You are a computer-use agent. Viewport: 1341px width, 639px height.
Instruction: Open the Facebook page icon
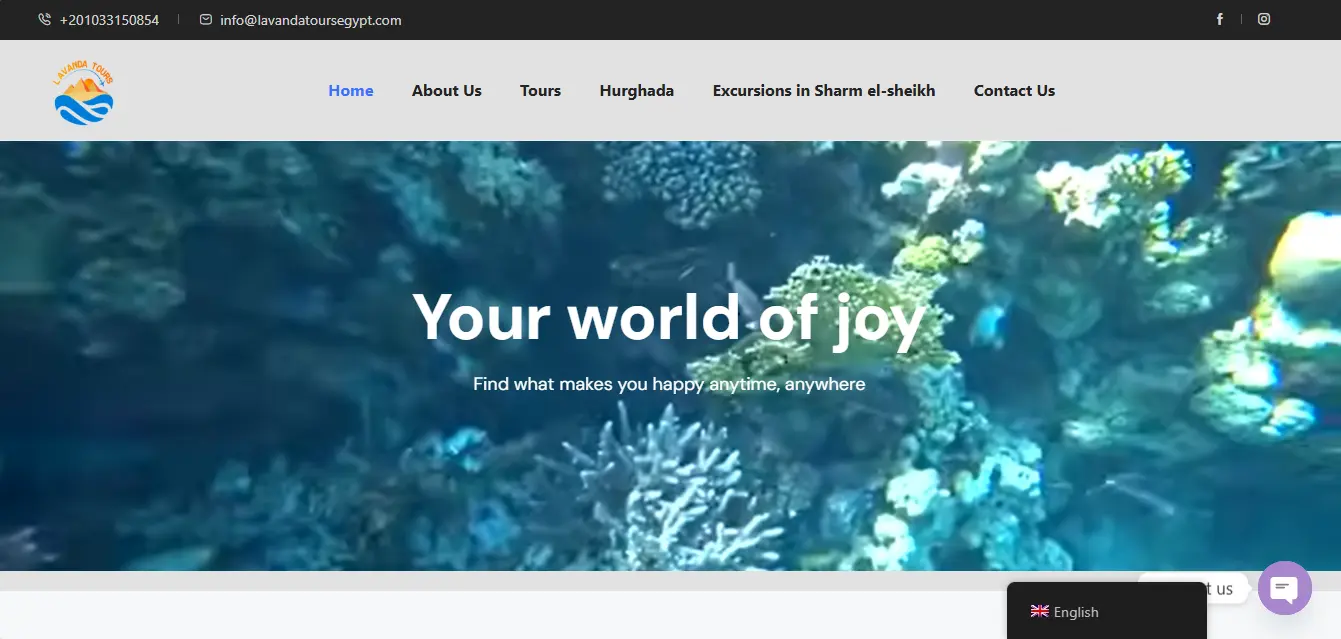tap(1220, 19)
